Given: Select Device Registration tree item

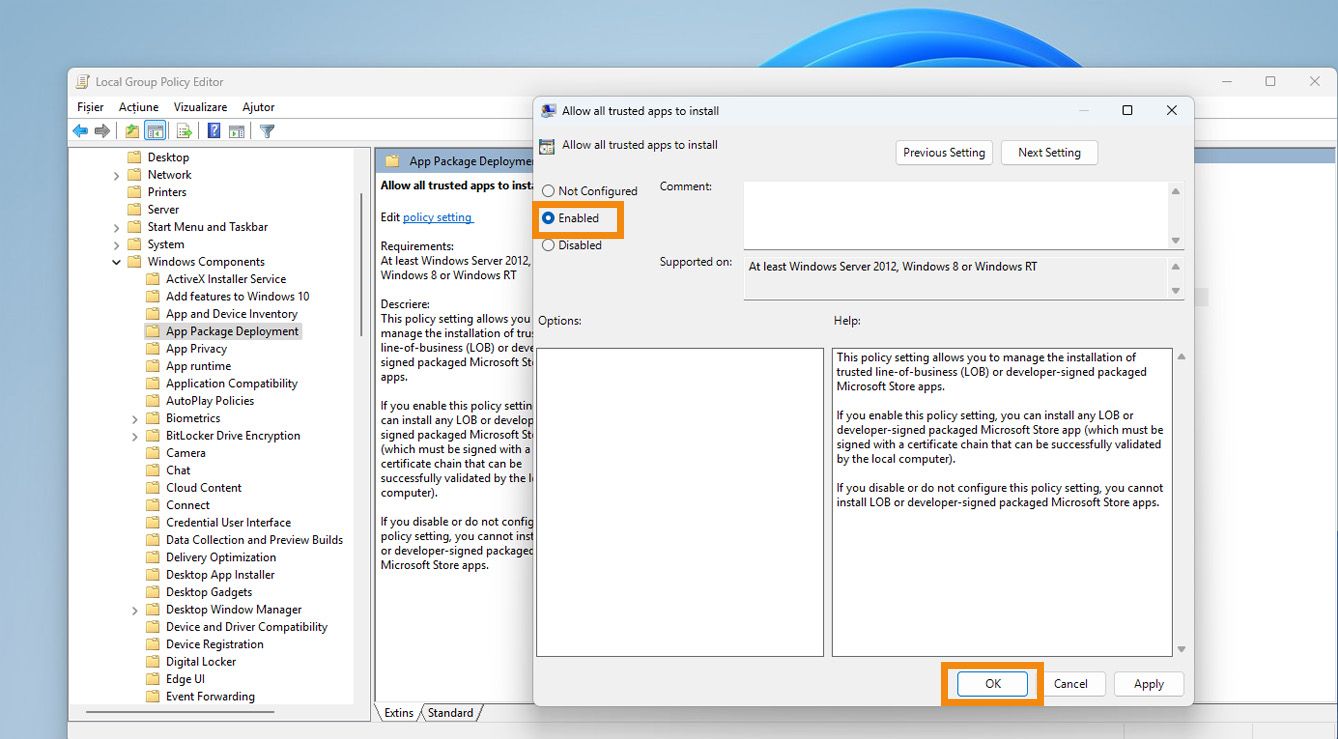Looking at the screenshot, I should (x=215, y=644).
